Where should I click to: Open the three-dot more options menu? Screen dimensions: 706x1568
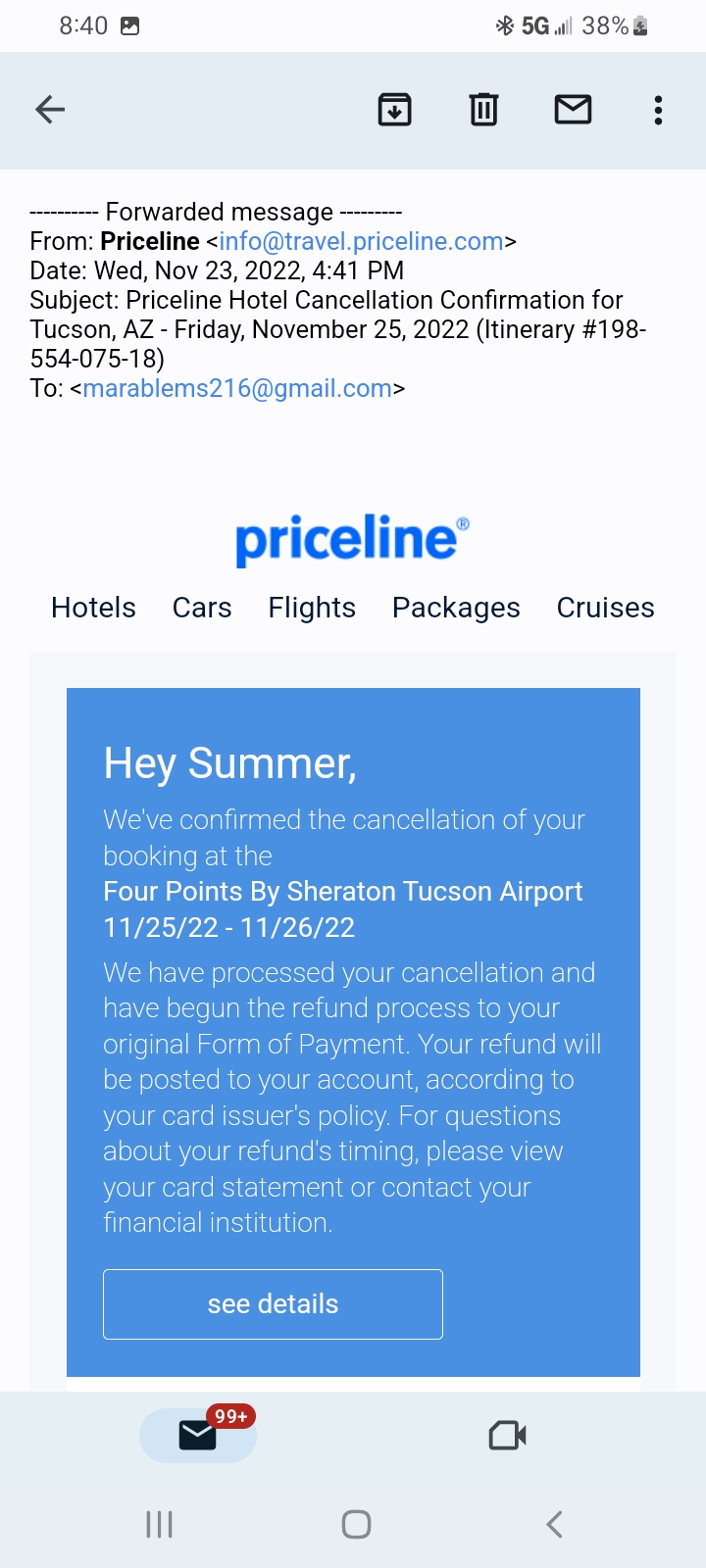point(658,110)
